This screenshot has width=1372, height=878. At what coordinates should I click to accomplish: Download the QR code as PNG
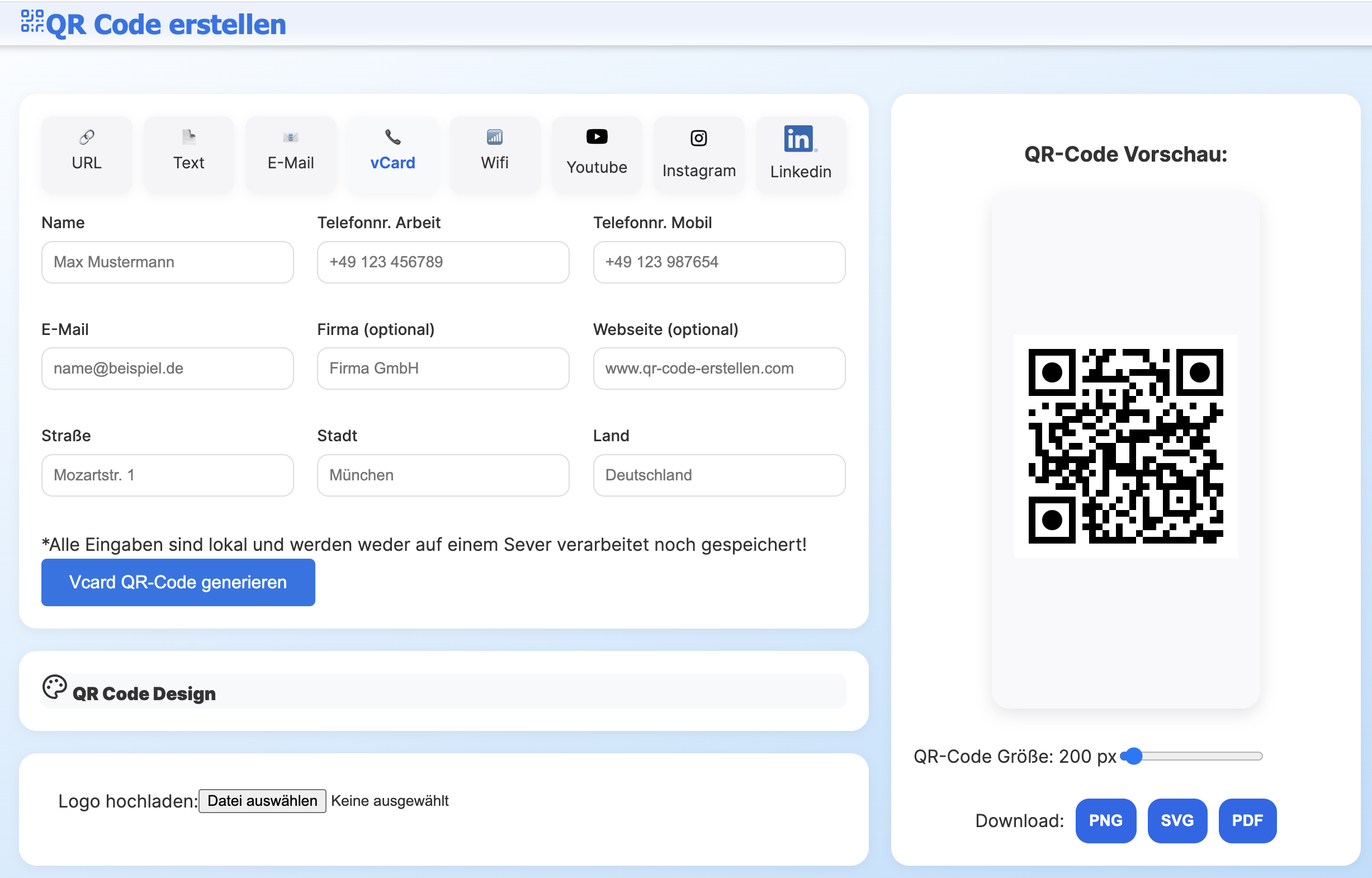click(x=1106, y=820)
